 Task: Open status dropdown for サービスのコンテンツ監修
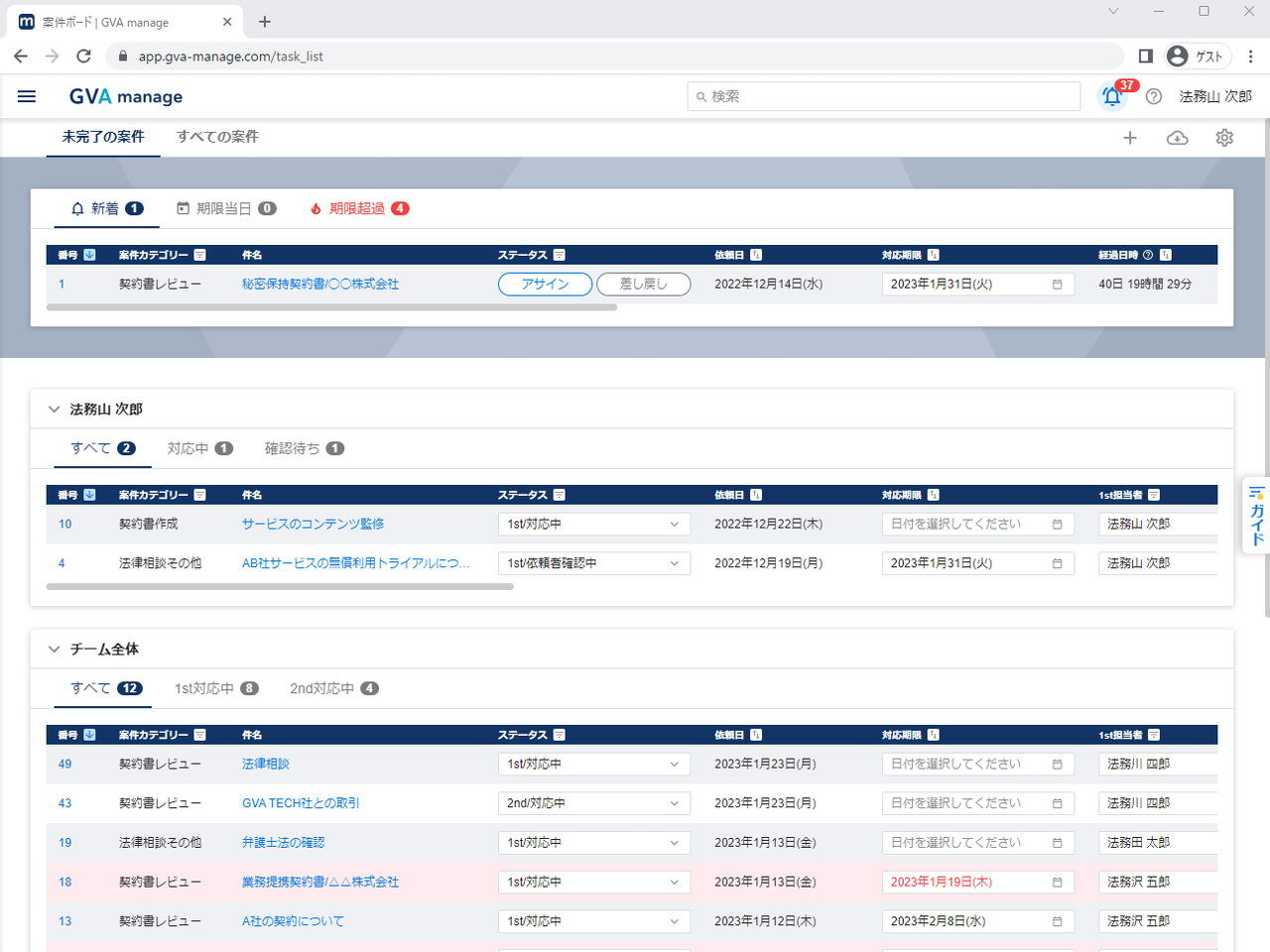click(x=593, y=524)
